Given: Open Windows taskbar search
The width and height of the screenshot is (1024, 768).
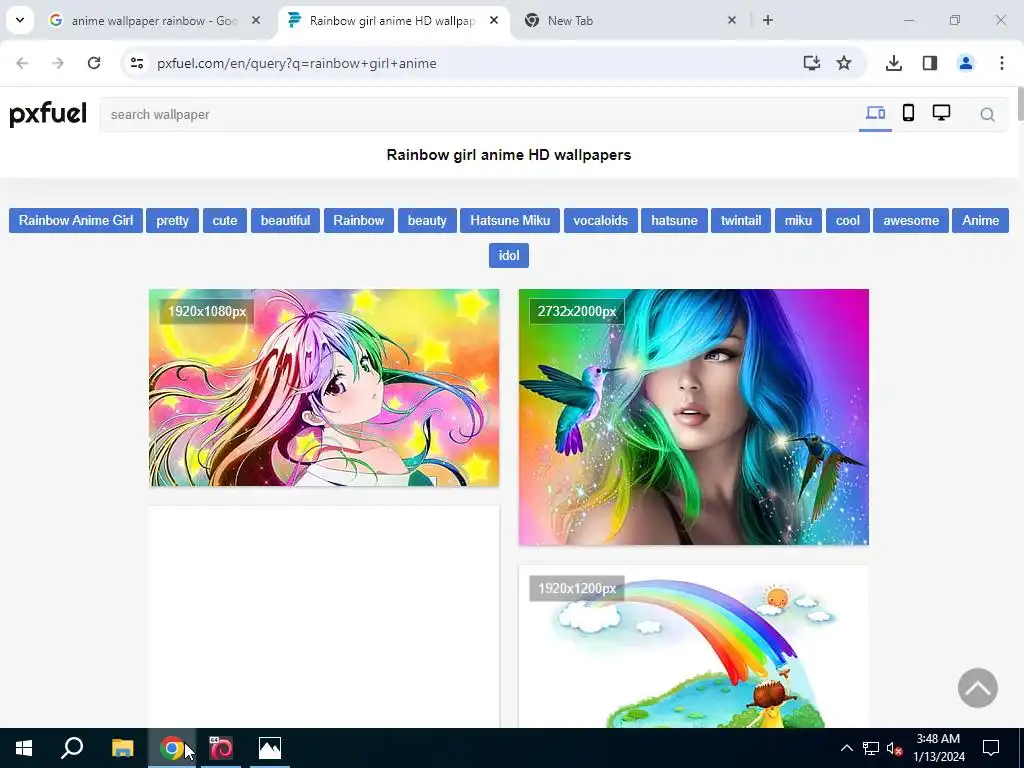Looking at the screenshot, I should pos(72,748).
